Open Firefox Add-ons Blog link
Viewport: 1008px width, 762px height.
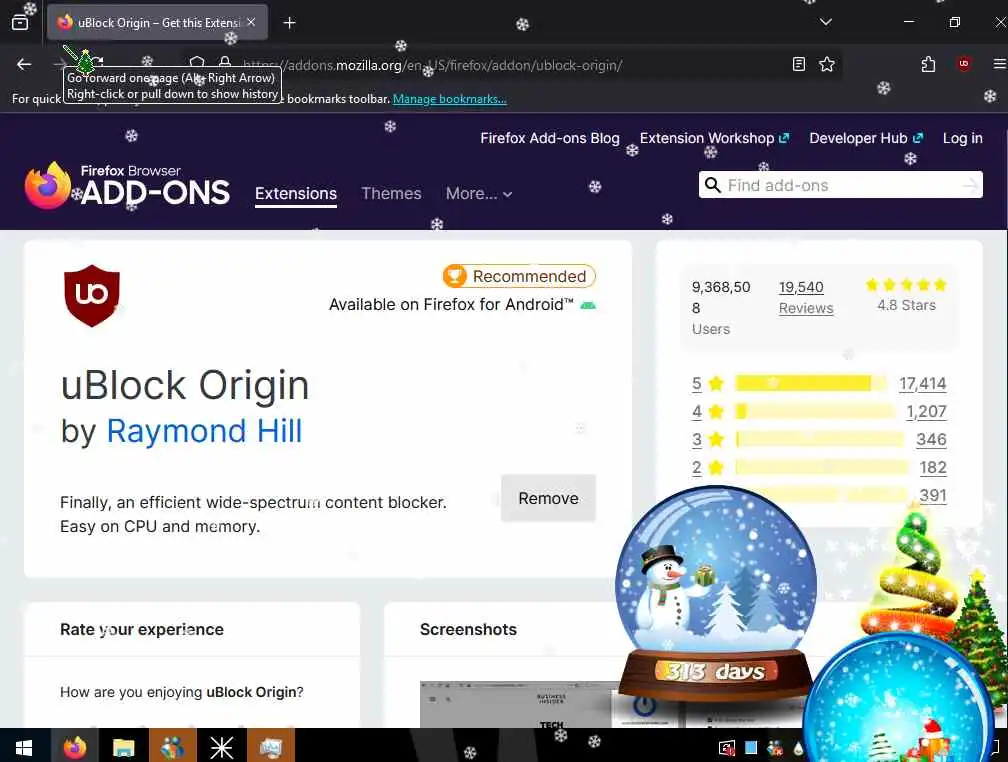pos(550,138)
